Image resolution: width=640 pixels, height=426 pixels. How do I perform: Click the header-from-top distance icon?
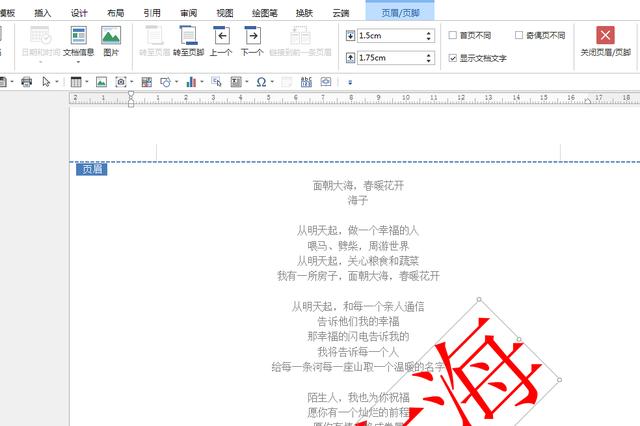(x=351, y=36)
